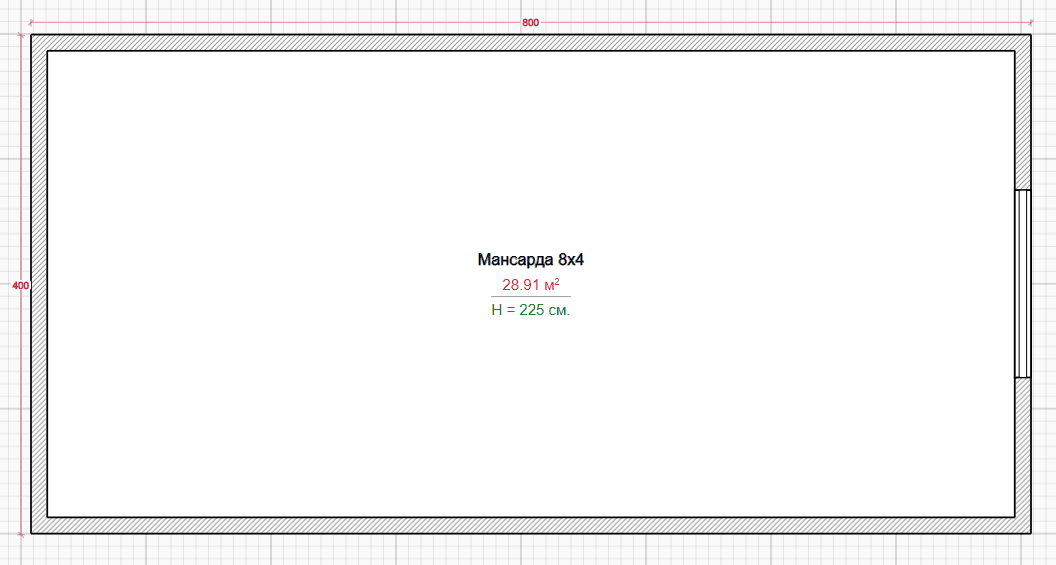This screenshot has width=1056, height=565.
Task: Click the height label H = 225 см.
Action: [531, 310]
